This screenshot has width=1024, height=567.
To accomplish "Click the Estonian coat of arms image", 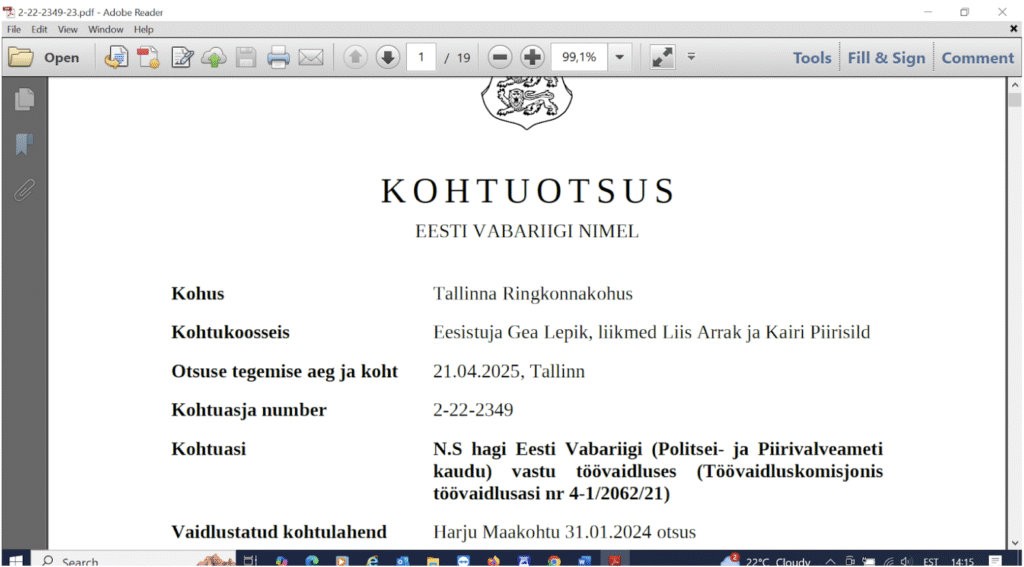I will point(526,102).
